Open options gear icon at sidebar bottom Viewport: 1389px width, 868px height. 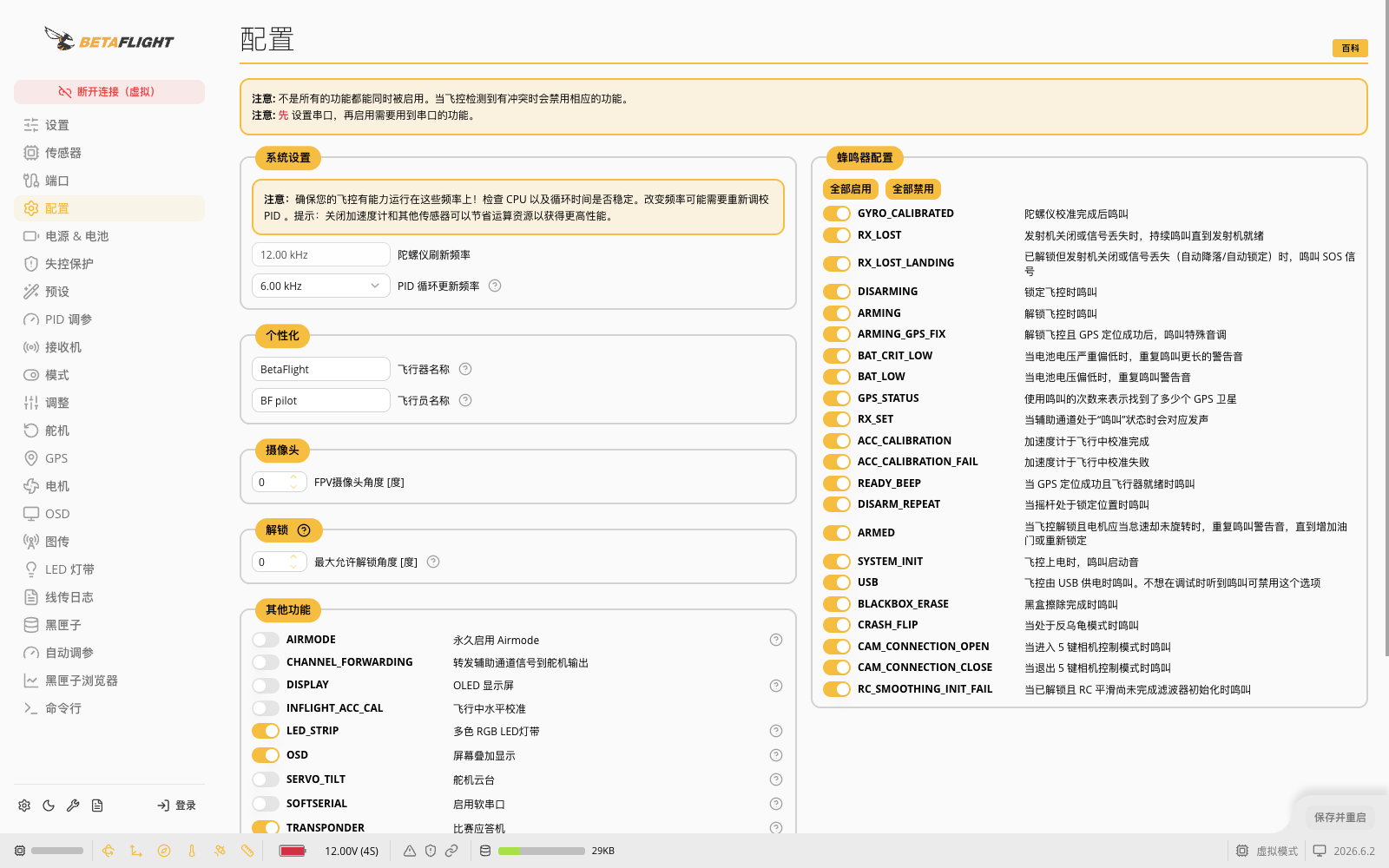(24, 806)
